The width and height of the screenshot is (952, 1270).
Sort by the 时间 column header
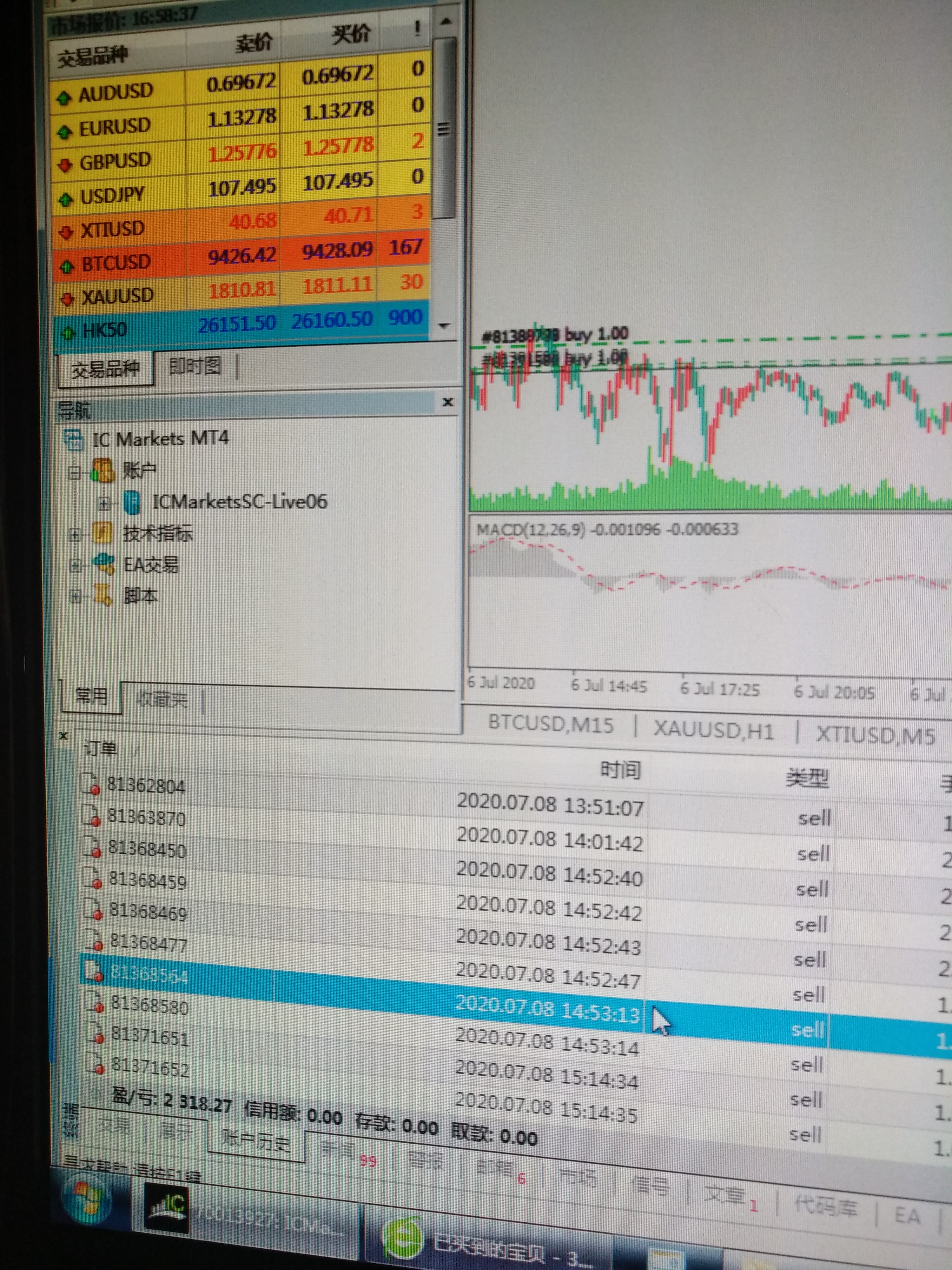point(620,770)
